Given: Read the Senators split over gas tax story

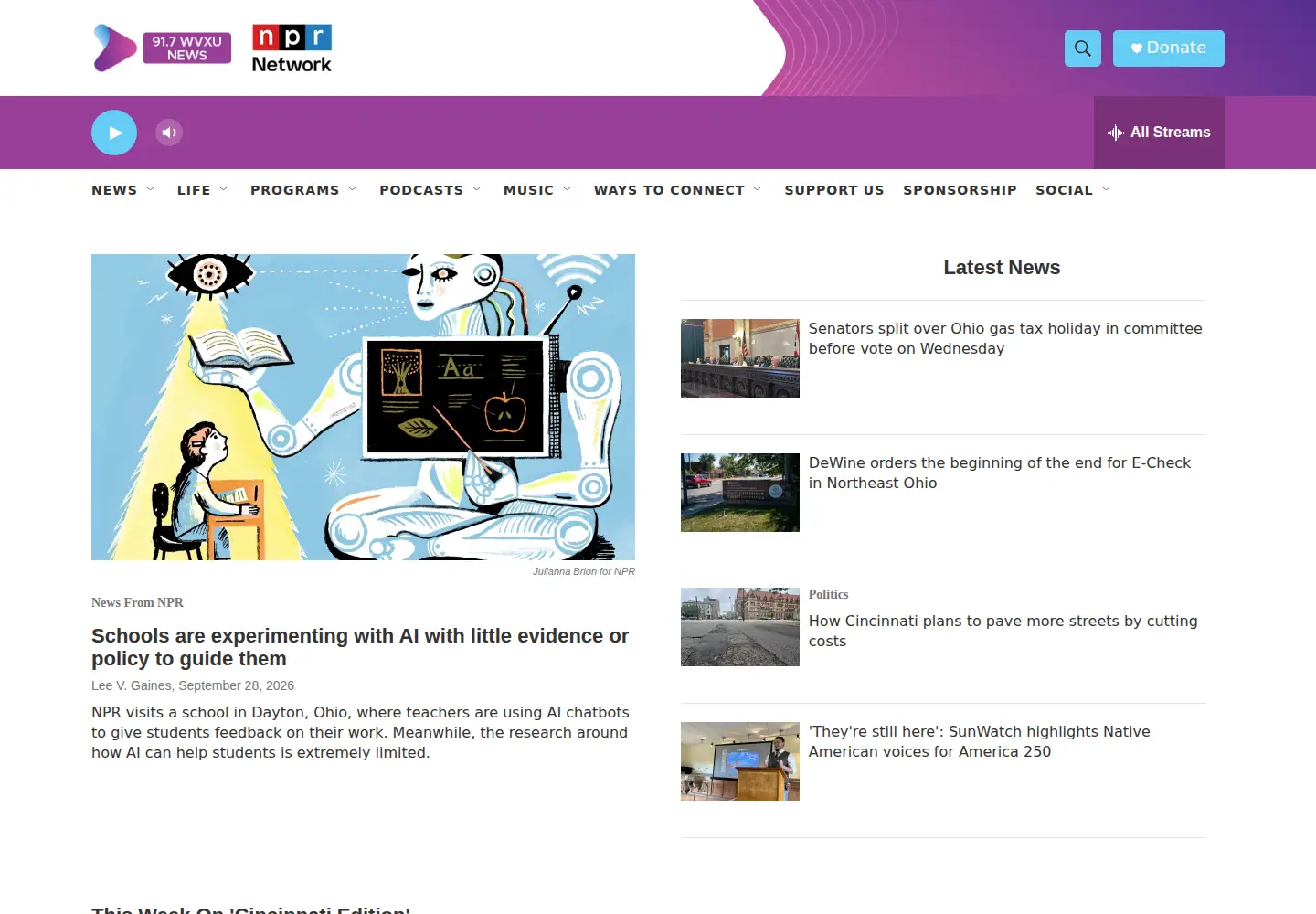Looking at the screenshot, I should click(1005, 338).
